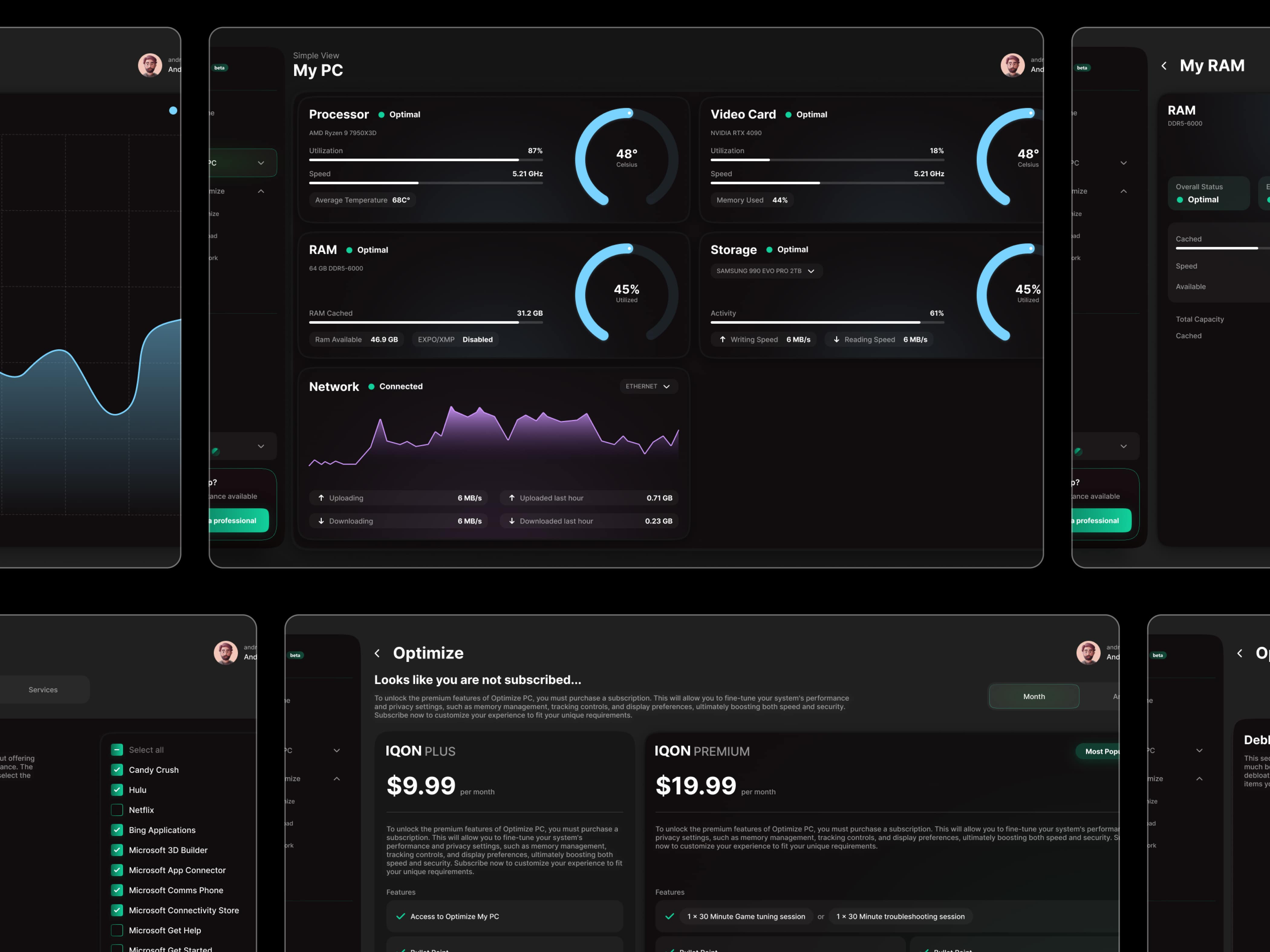Click the Uploading arrow icon in Network card

(x=321, y=498)
